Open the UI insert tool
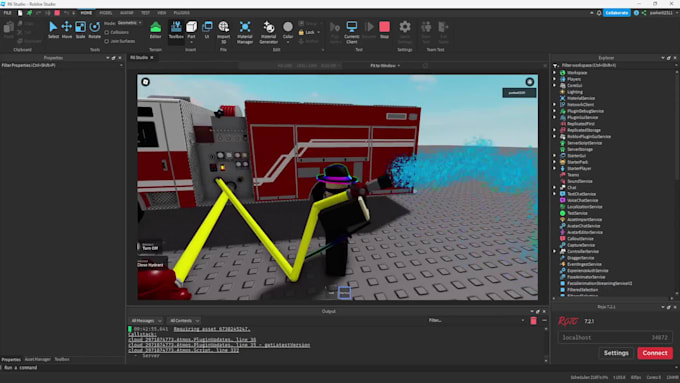This screenshot has width=680, height=383. click(x=207, y=30)
